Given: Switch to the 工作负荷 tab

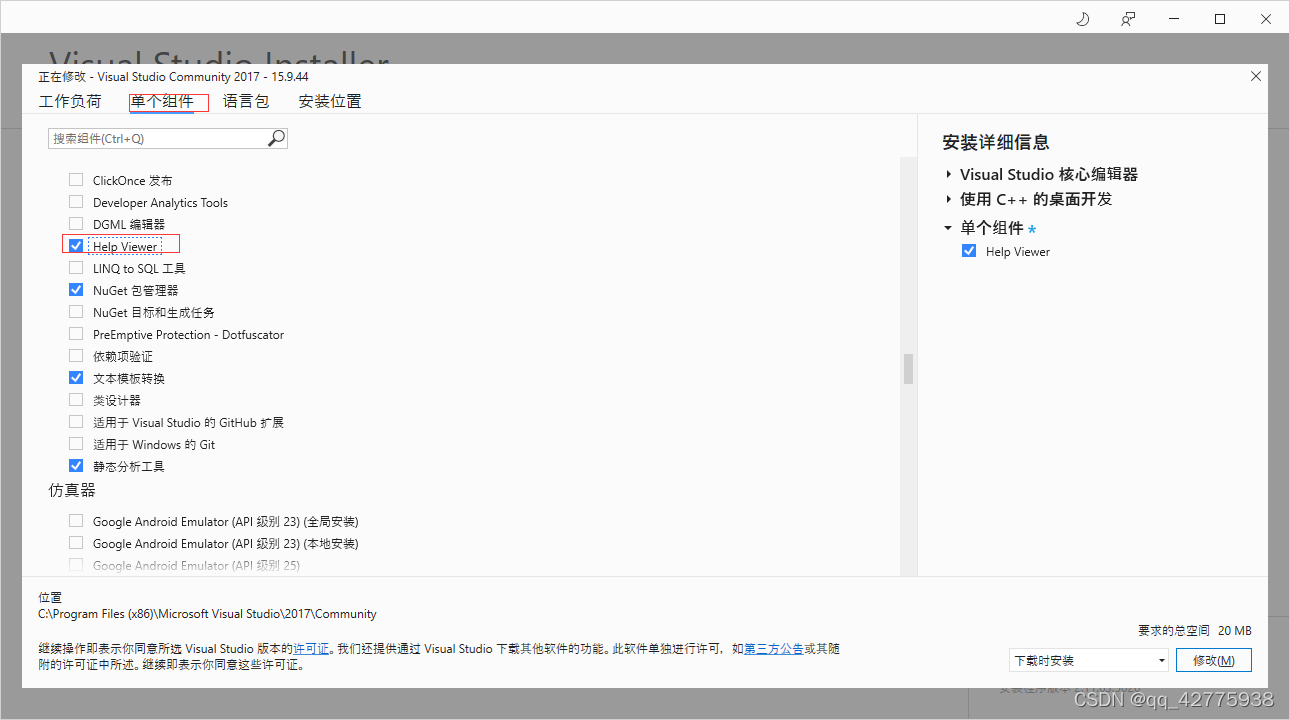Looking at the screenshot, I should (x=70, y=101).
